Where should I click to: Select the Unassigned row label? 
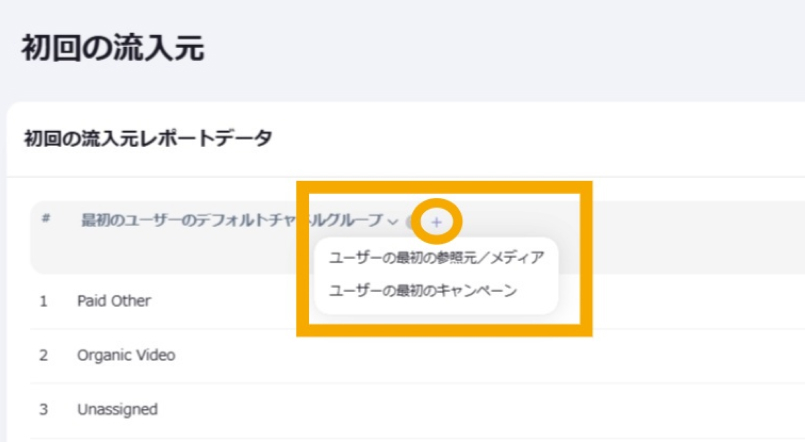[117, 409]
